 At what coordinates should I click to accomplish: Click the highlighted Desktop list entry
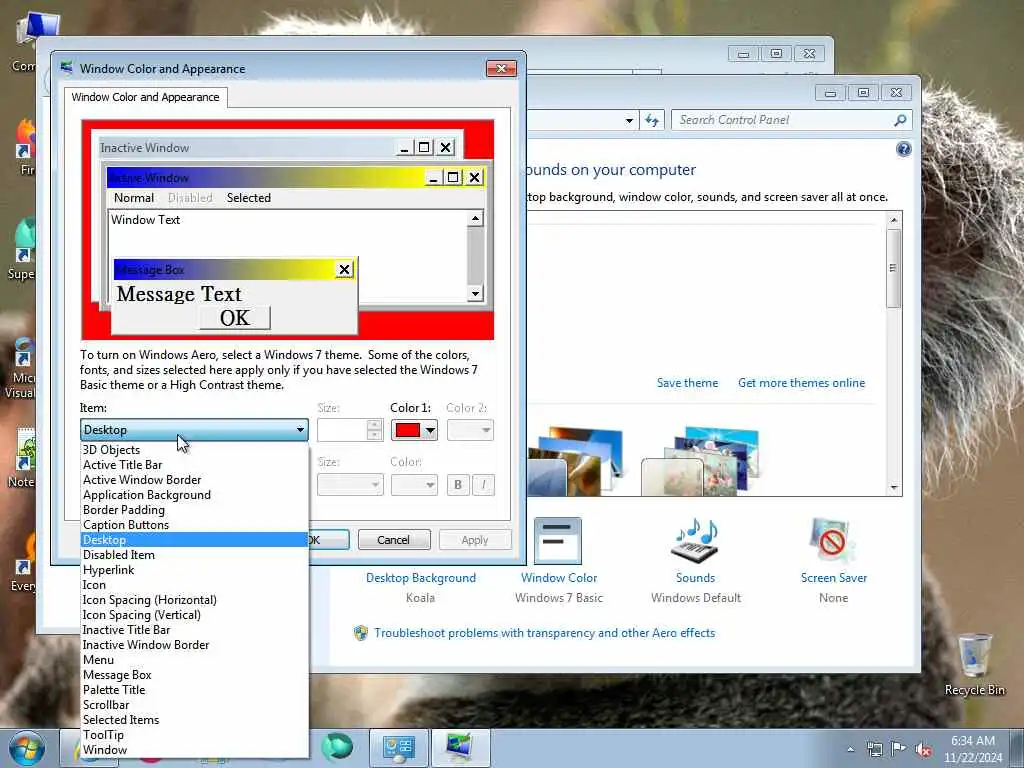coord(195,540)
